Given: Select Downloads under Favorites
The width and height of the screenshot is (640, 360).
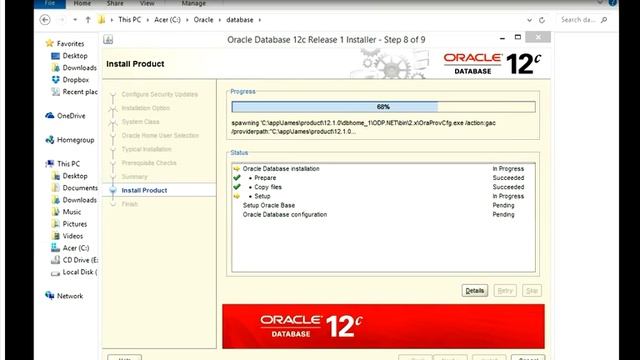Looking at the screenshot, I should point(80,68).
